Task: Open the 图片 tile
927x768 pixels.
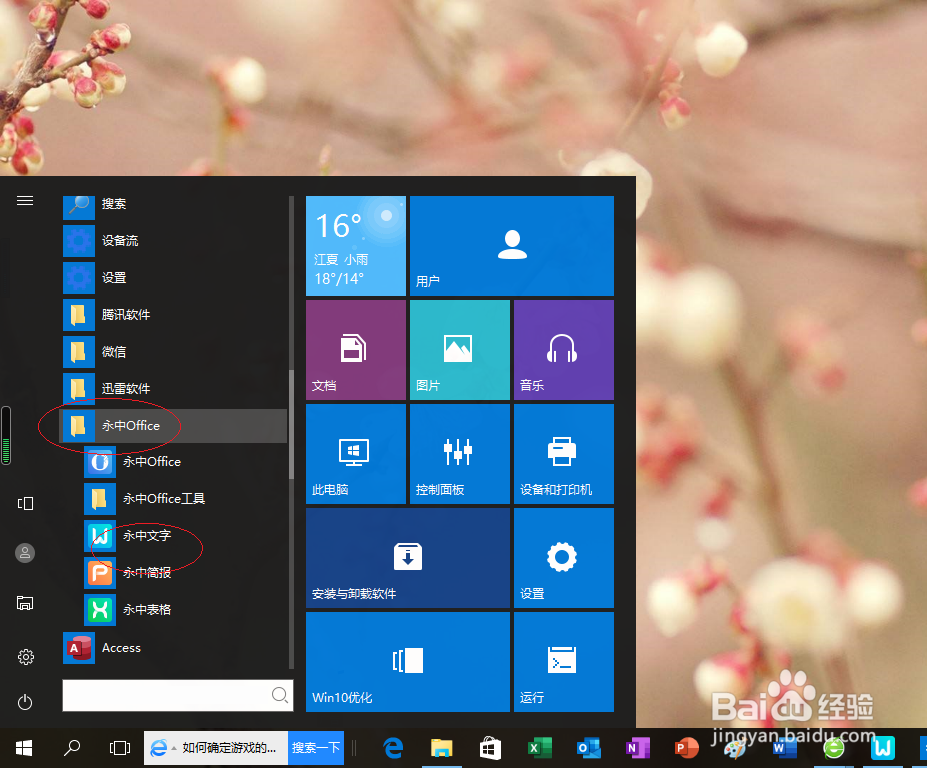Action: 460,350
